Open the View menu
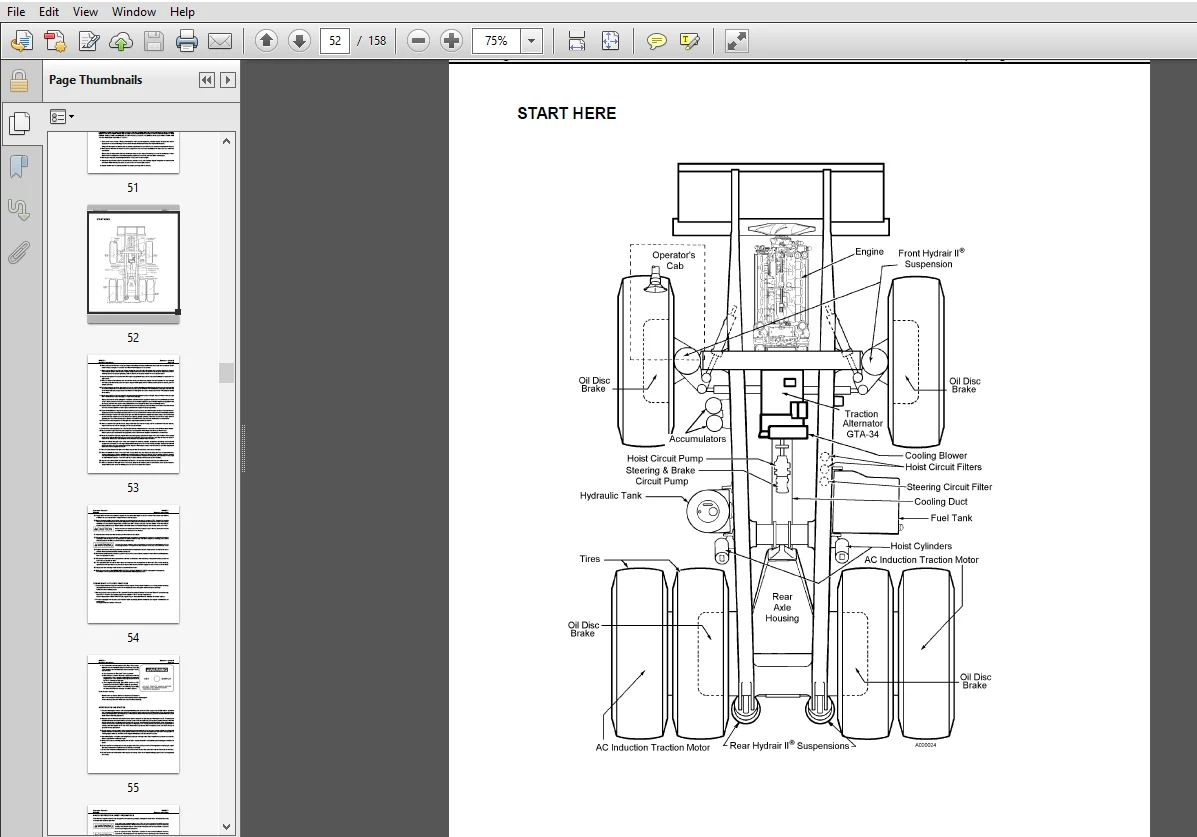This screenshot has height=837, width=1197. coord(85,11)
